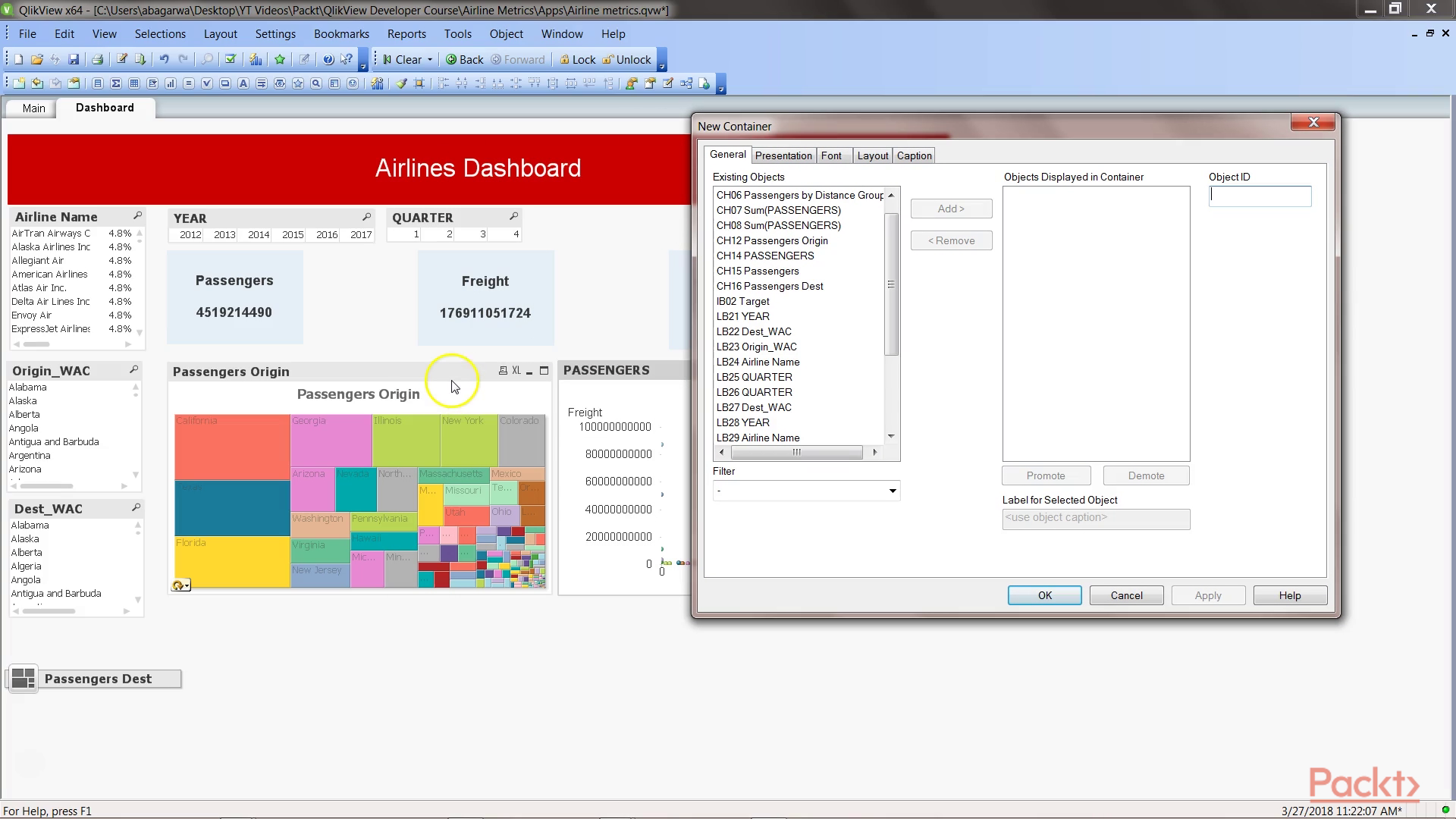Create a Statistics Box sigma icon

click(x=116, y=83)
